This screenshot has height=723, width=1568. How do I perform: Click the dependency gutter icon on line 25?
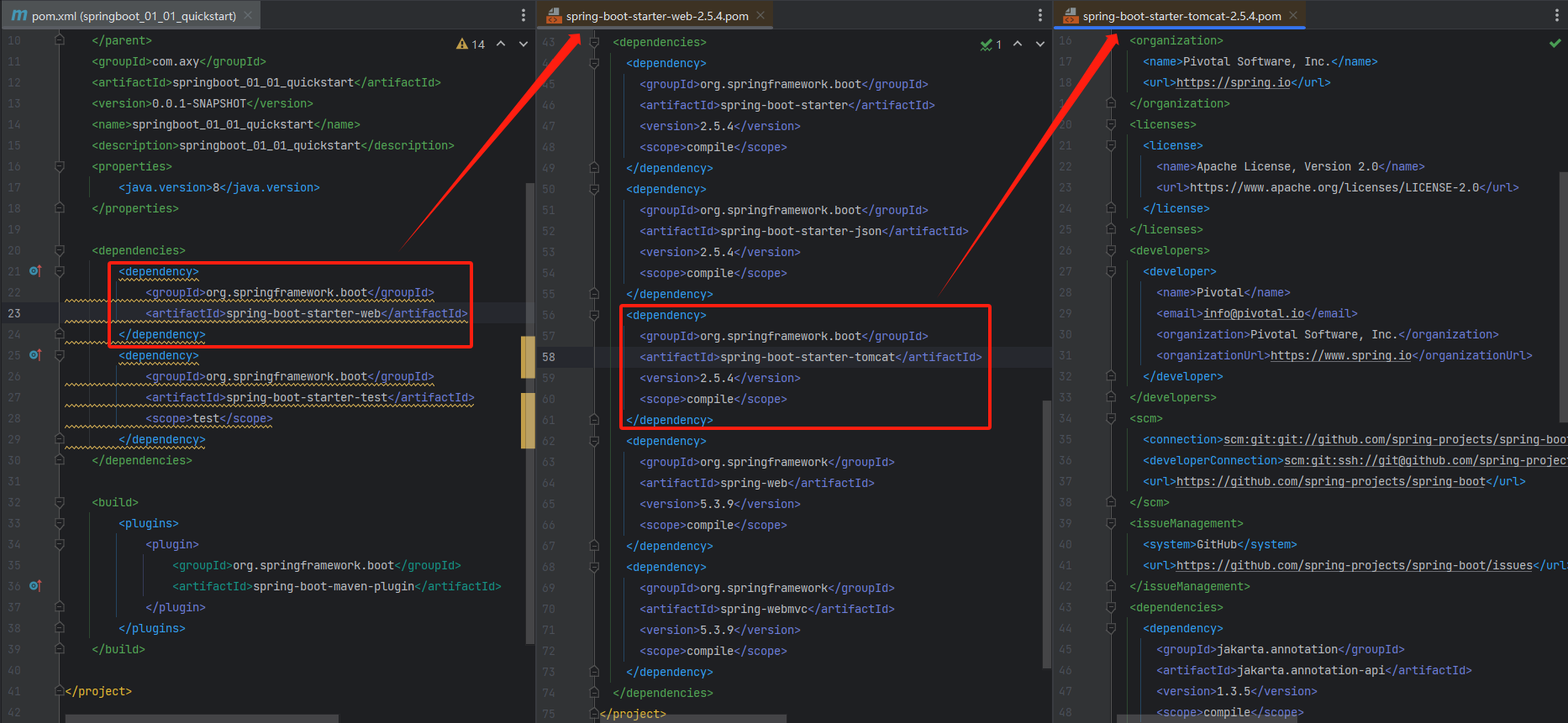[x=34, y=355]
